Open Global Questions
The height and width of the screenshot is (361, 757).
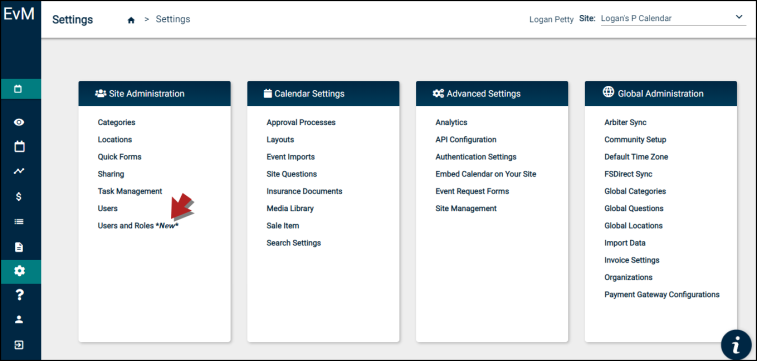(x=634, y=208)
